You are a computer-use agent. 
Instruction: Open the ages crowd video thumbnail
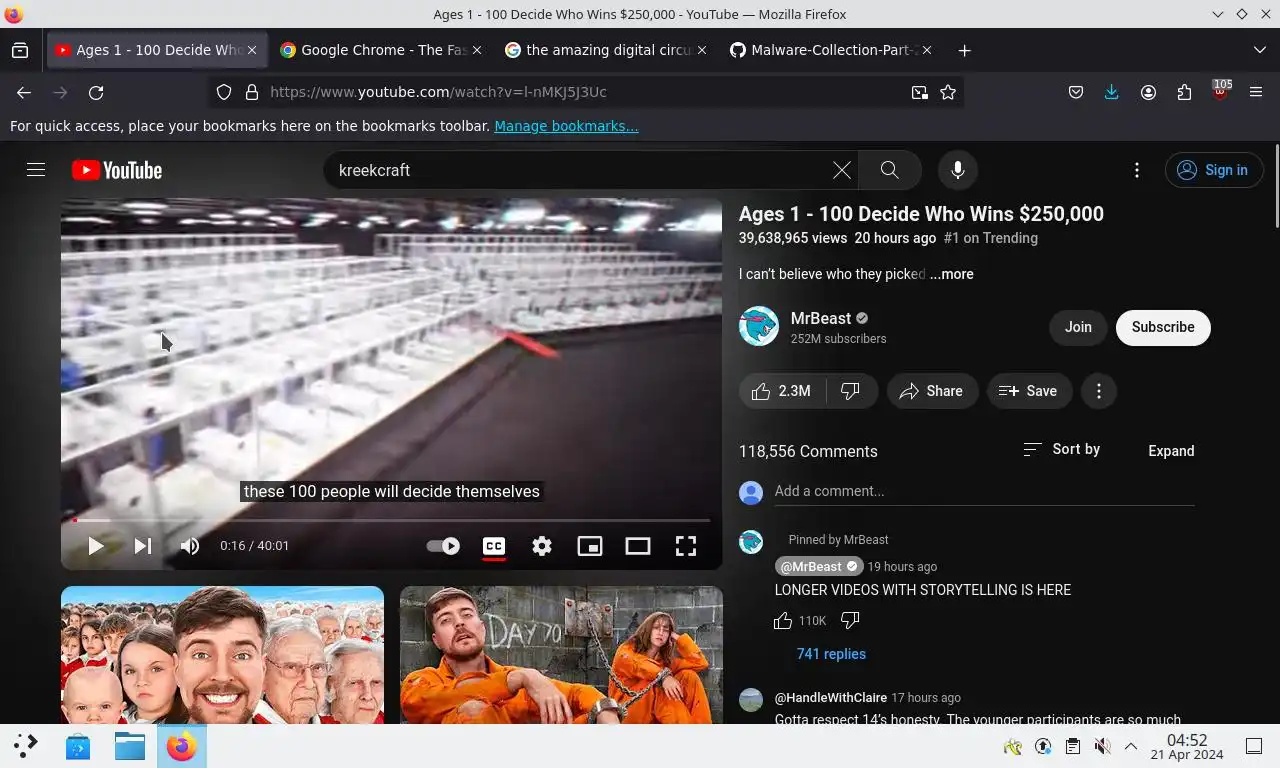click(222, 655)
